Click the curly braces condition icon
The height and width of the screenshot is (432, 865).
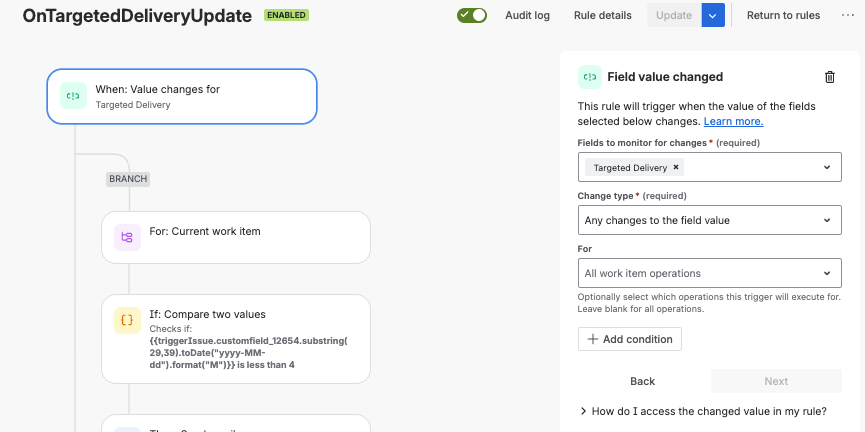[x=127, y=320]
